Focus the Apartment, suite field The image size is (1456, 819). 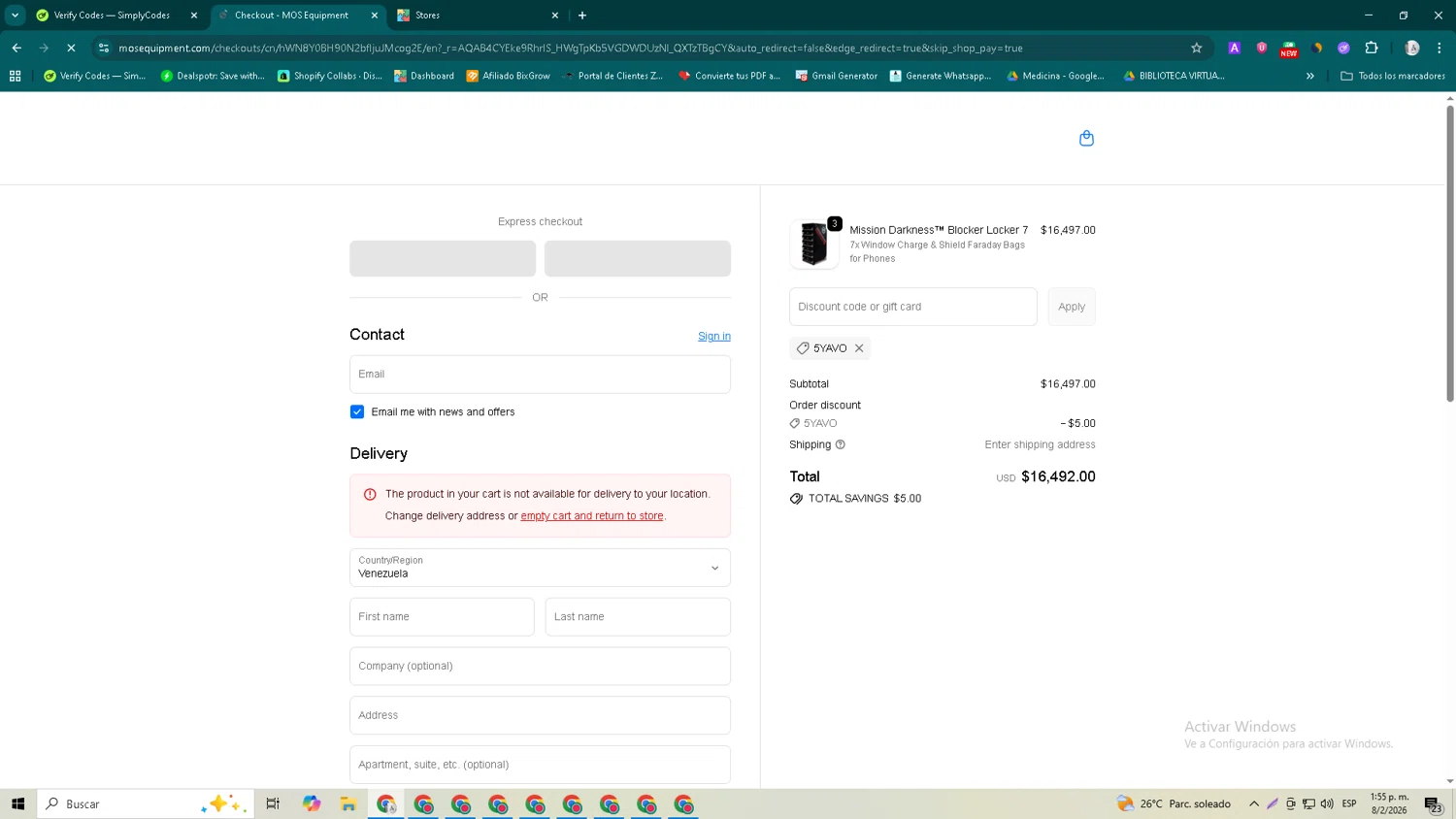point(540,765)
